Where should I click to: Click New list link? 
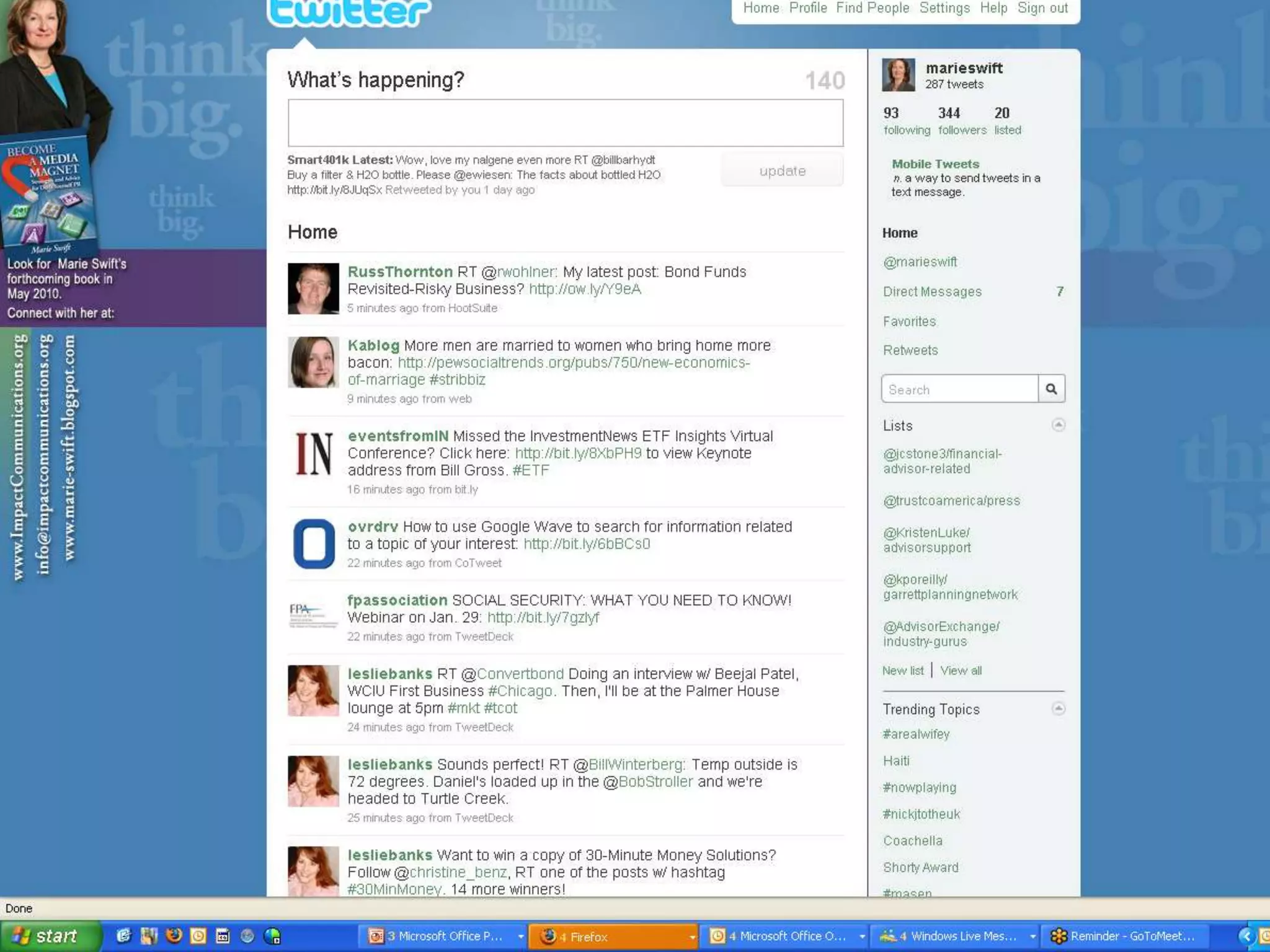903,670
